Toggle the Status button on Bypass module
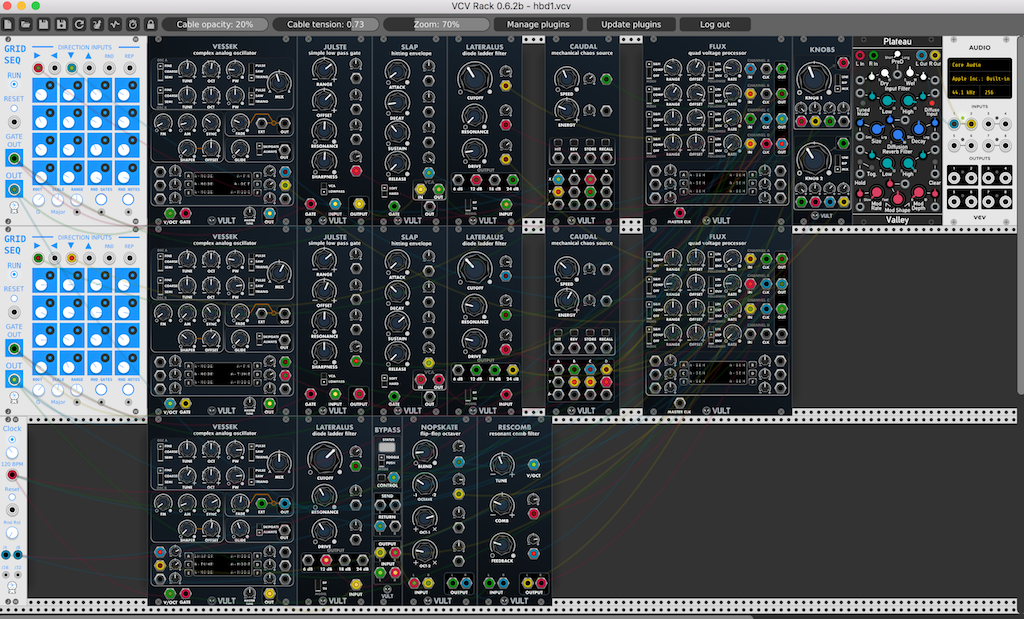The height and width of the screenshot is (619, 1024). click(387, 447)
